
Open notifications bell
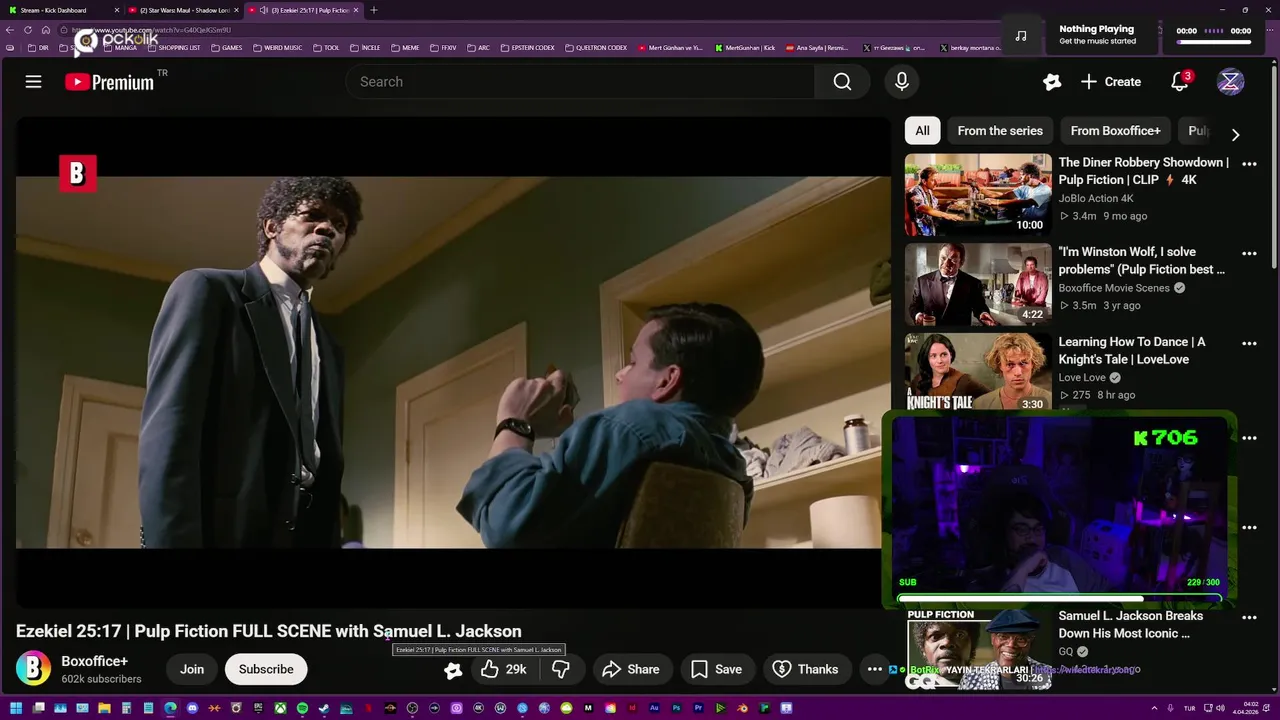pyautogui.click(x=1180, y=82)
